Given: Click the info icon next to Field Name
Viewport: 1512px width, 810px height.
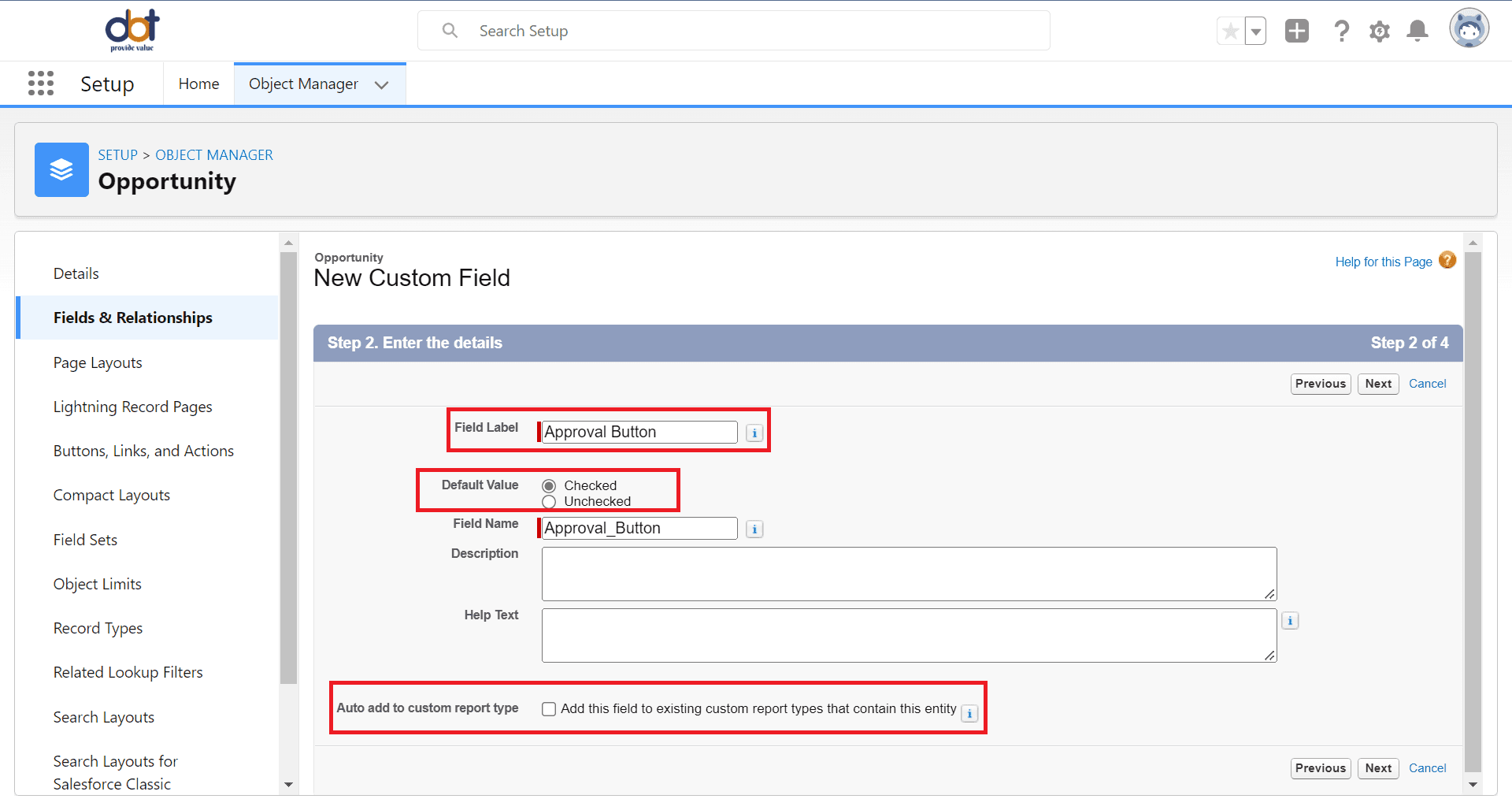Looking at the screenshot, I should click(x=754, y=529).
